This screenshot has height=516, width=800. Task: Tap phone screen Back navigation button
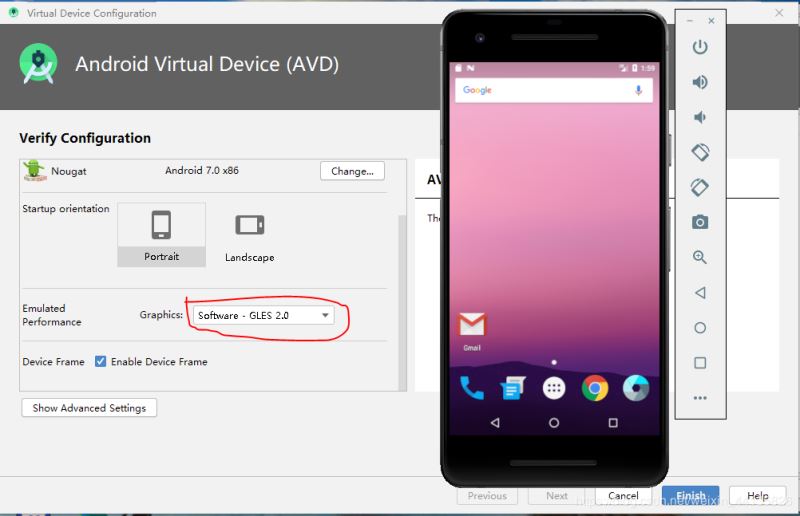[x=495, y=423]
